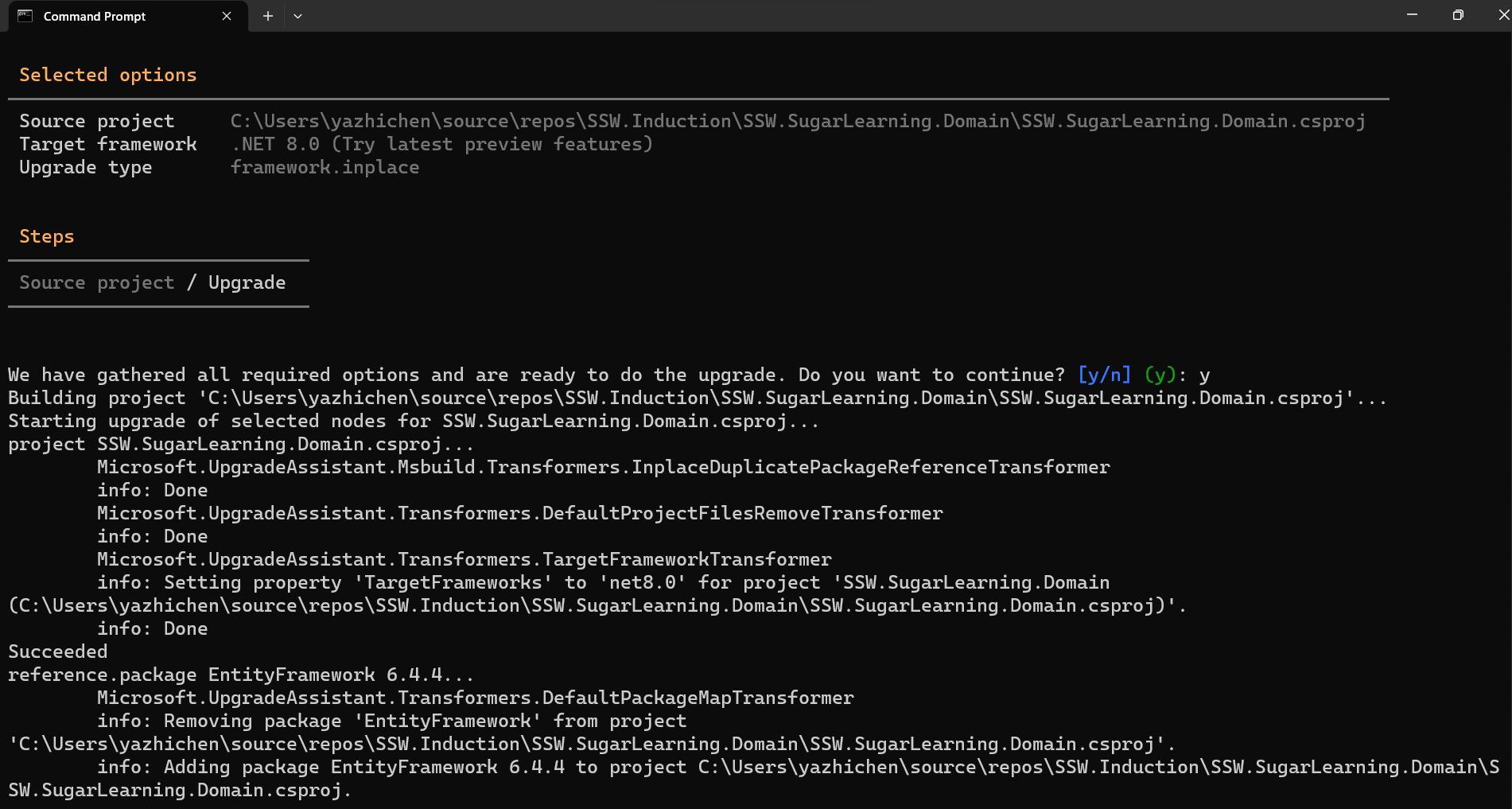Restore down the terminal window

click(1457, 15)
